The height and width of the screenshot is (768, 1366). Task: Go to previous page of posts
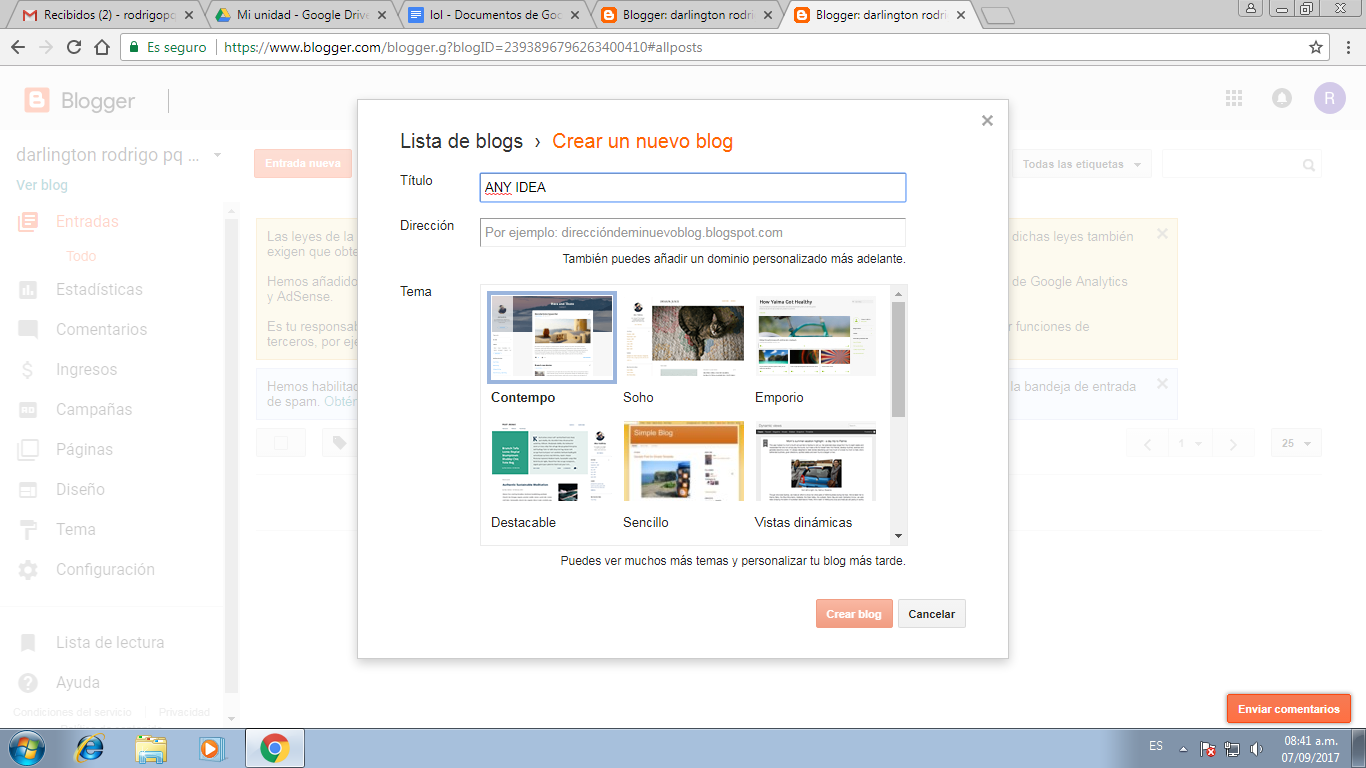[1148, 444]
